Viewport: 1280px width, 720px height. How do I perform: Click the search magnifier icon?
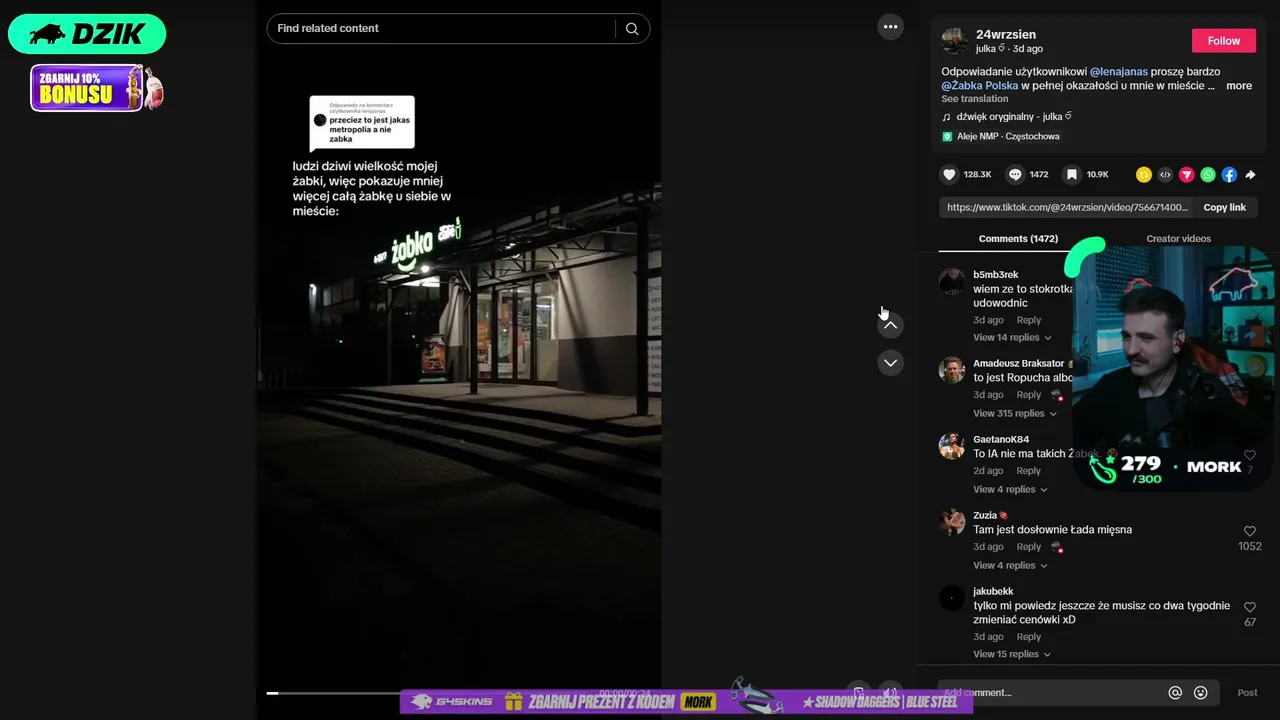632,28
